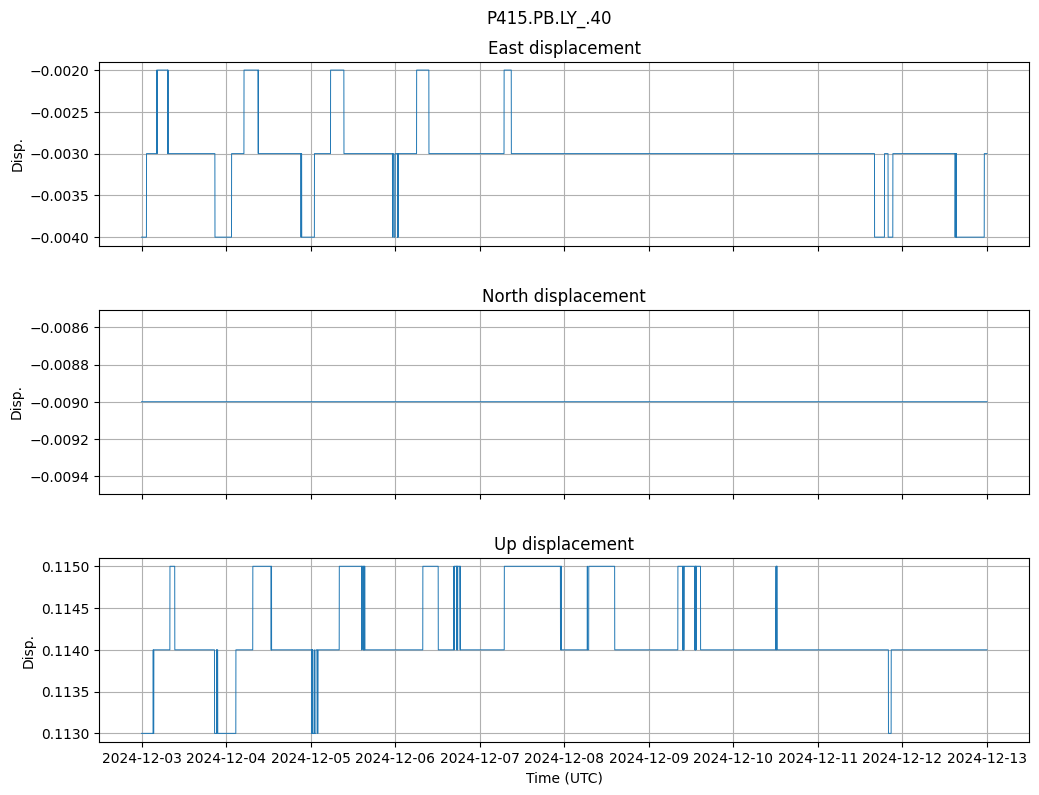The height and width of the screenshot is (795, 1039).
Task: Pick the 2024-12-05 date tick label
Action: click(311, 759)
